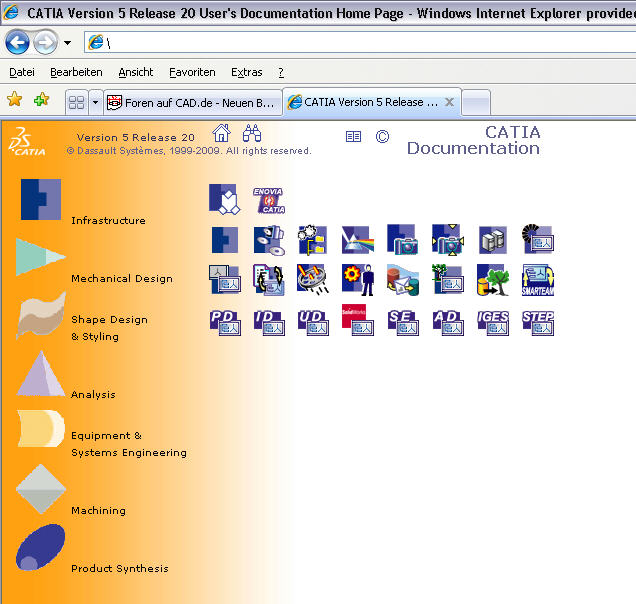The width and height of the screenshot is (636, 604).
Task: Click the Dassault CATIA logo
Action: pyautogui.click(x=27, y=141)
